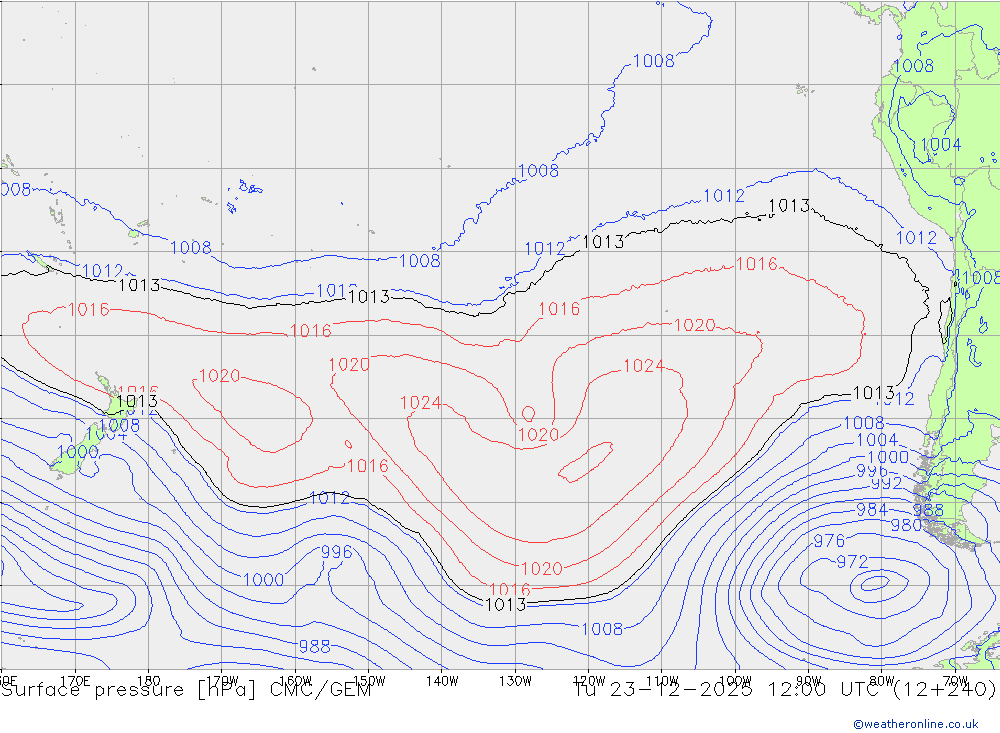Click the blue 1004 label off southern Chile

pos(877,440)
